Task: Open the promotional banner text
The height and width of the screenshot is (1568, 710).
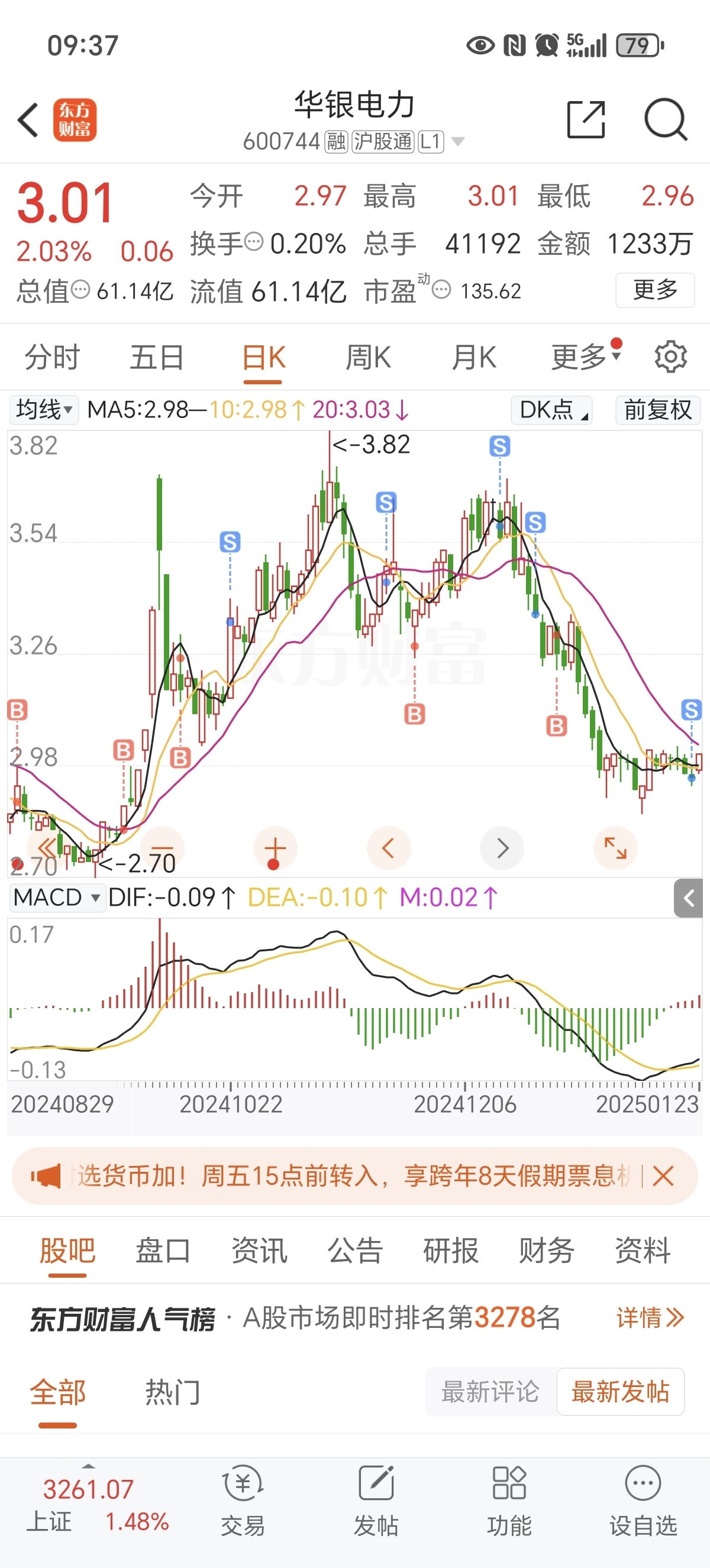Action: (x=353, y=1176)
